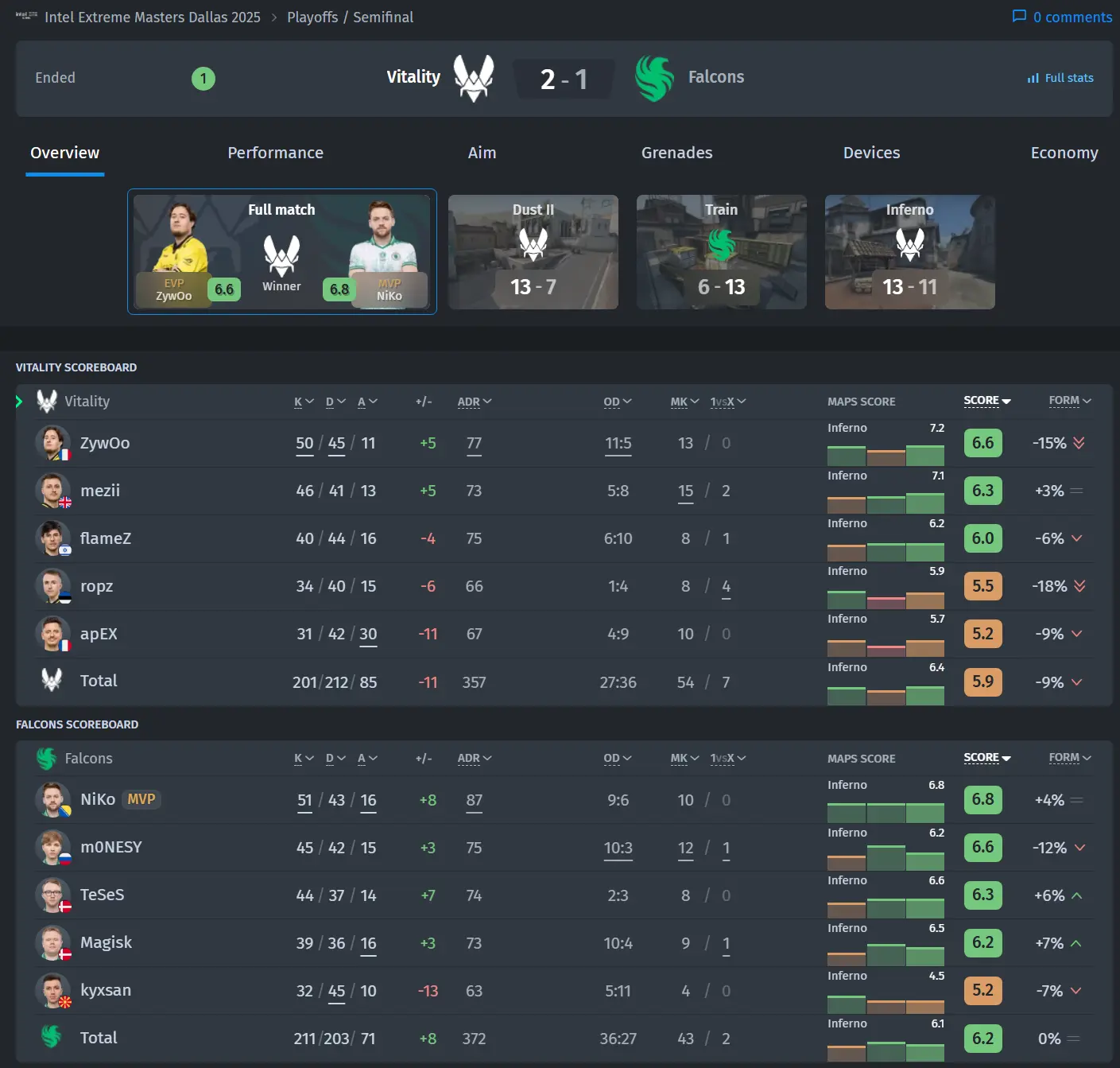This screenshot has width=1120, height=1068.
Task: Sort Falcons scoreboard by ADR
Action: click(x=475, y=759)
